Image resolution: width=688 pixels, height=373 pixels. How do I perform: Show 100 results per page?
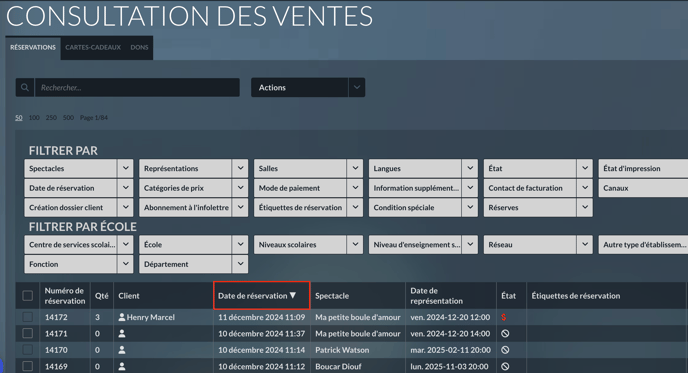point(34,118)
